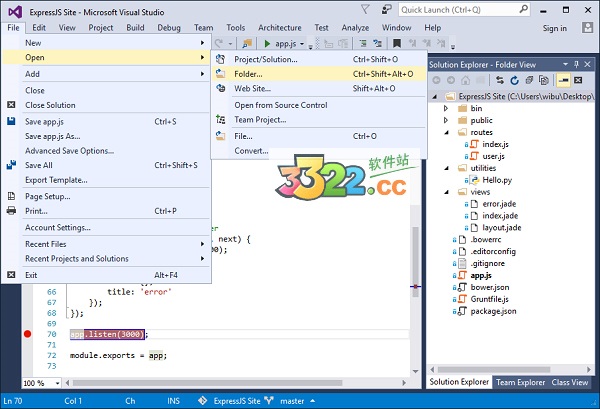The image size is (600, 409).
Task: Open the Edit menu
Action: pos(39,28)
